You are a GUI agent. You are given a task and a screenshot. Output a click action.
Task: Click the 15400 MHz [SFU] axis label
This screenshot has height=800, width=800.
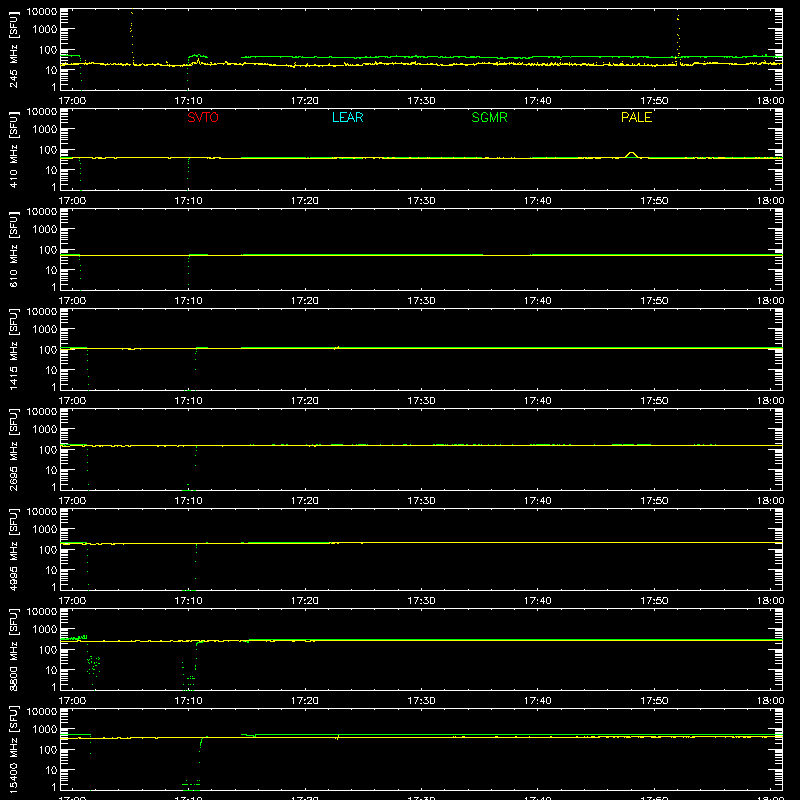pos(14,749)
